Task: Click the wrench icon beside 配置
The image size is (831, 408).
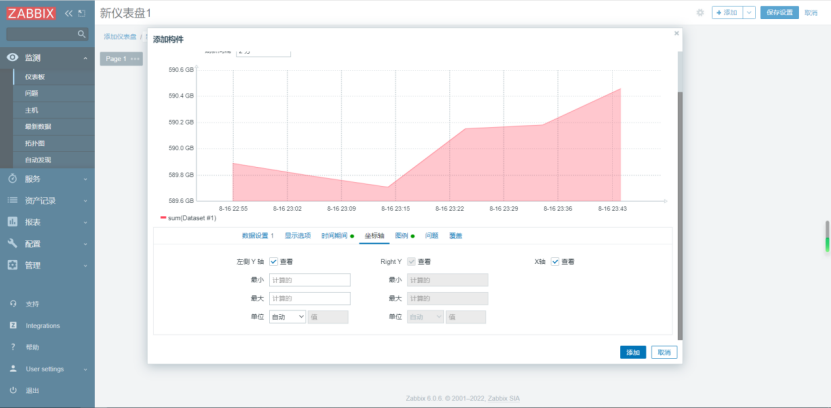Action: click(x=13, y=244)
